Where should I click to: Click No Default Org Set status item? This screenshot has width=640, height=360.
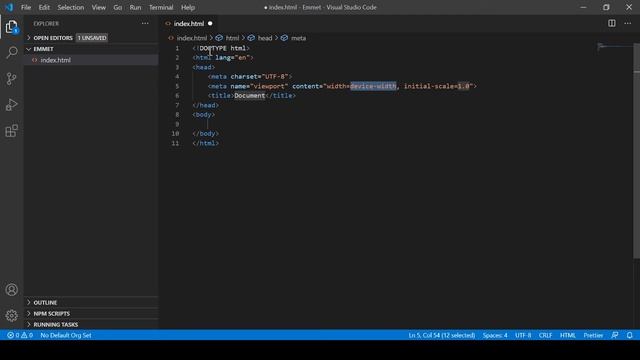[x=66, y=335]
